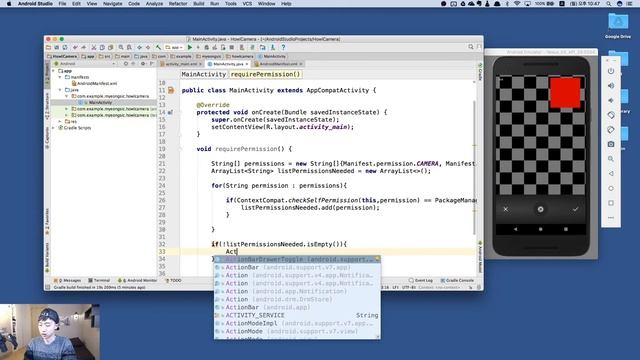Click the emulator sidebar overview square

click(611, 203)
